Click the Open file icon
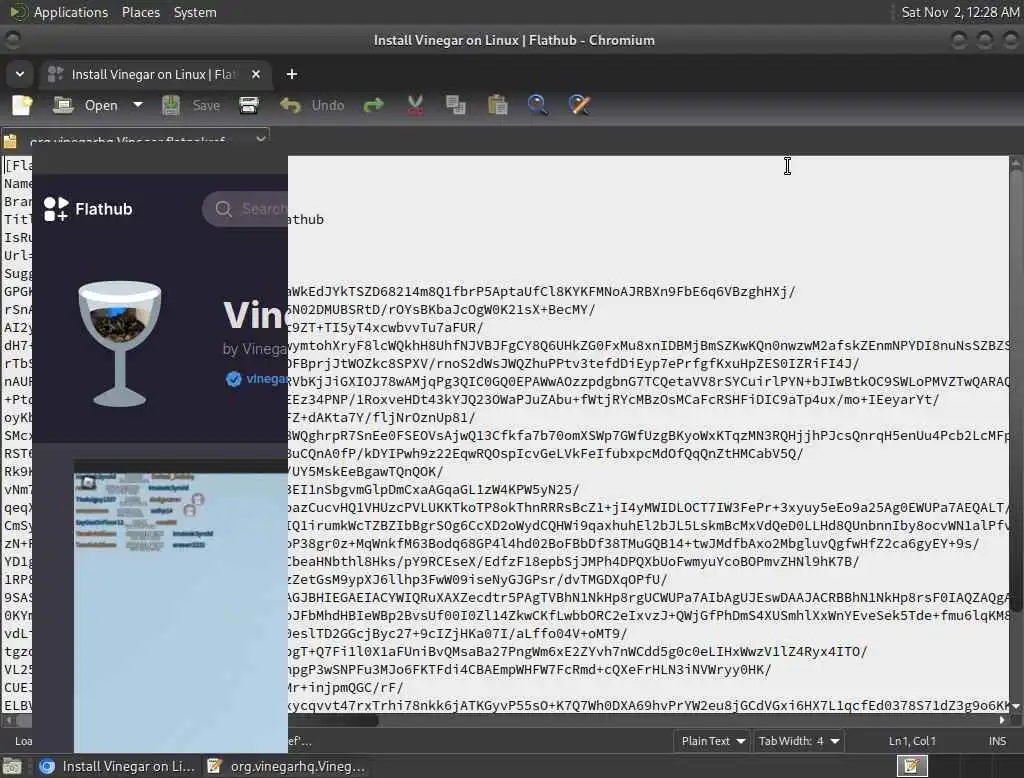The width and height of the screenshot is (1024, 778). click(x=63, y=105)
